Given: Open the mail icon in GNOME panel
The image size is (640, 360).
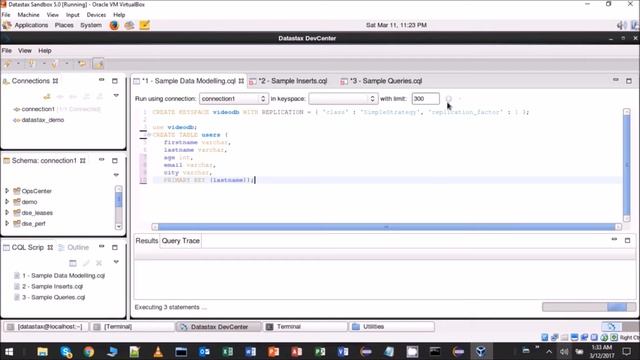Looking at the screenshot, I should point(129,25).
